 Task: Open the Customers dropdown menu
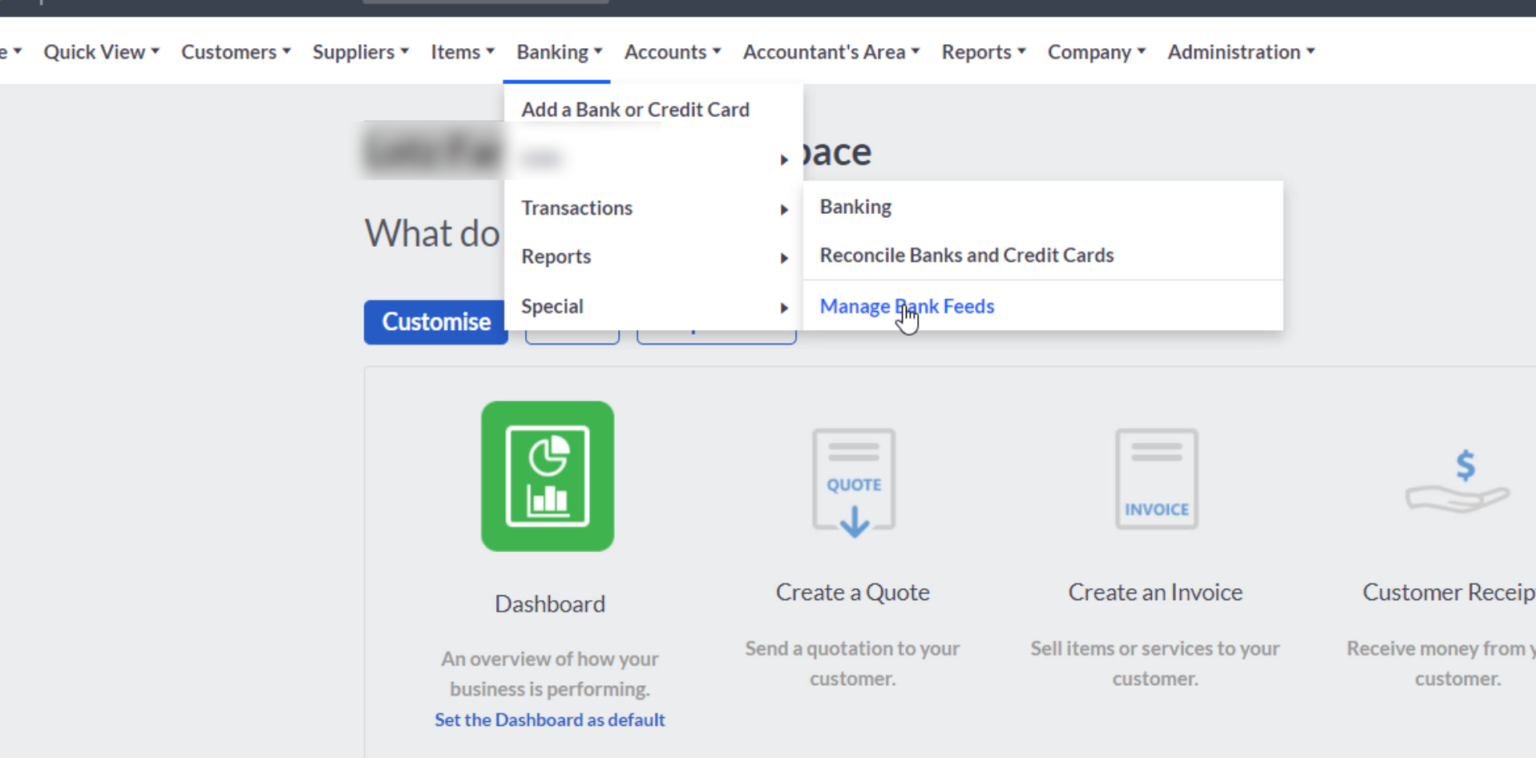tap(235, 51)
